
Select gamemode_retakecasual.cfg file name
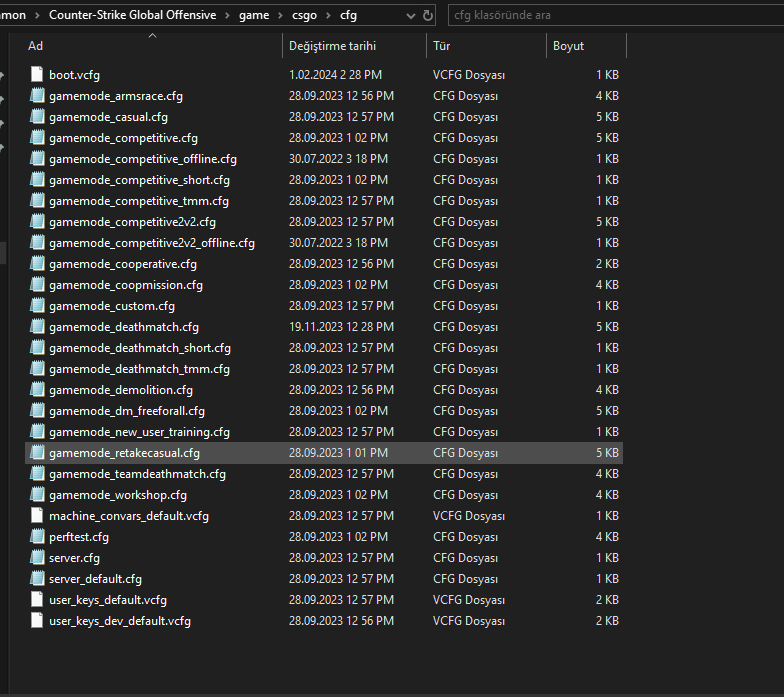pos(124,453)
